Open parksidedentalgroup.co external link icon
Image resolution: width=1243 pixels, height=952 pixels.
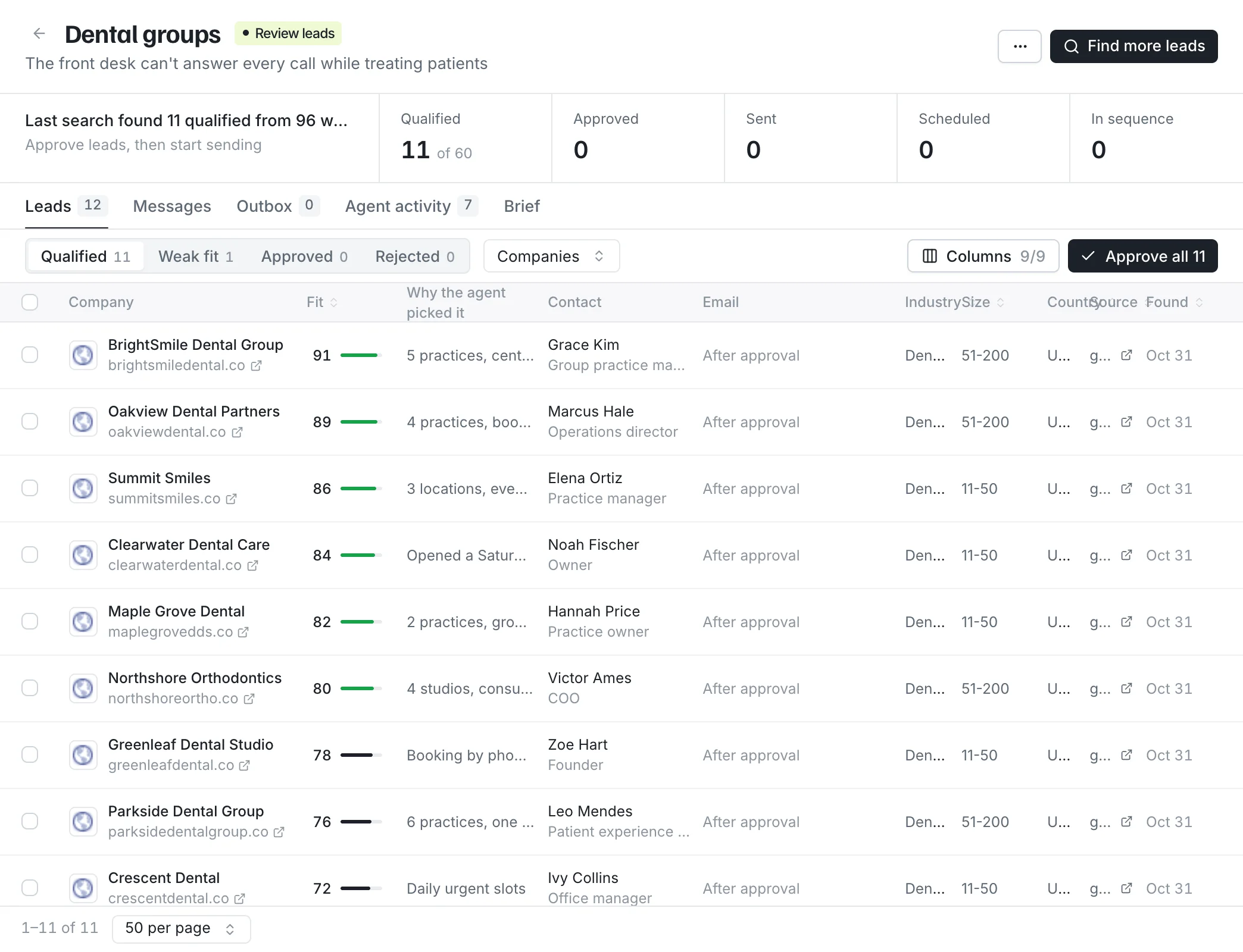tap(279, 832)
